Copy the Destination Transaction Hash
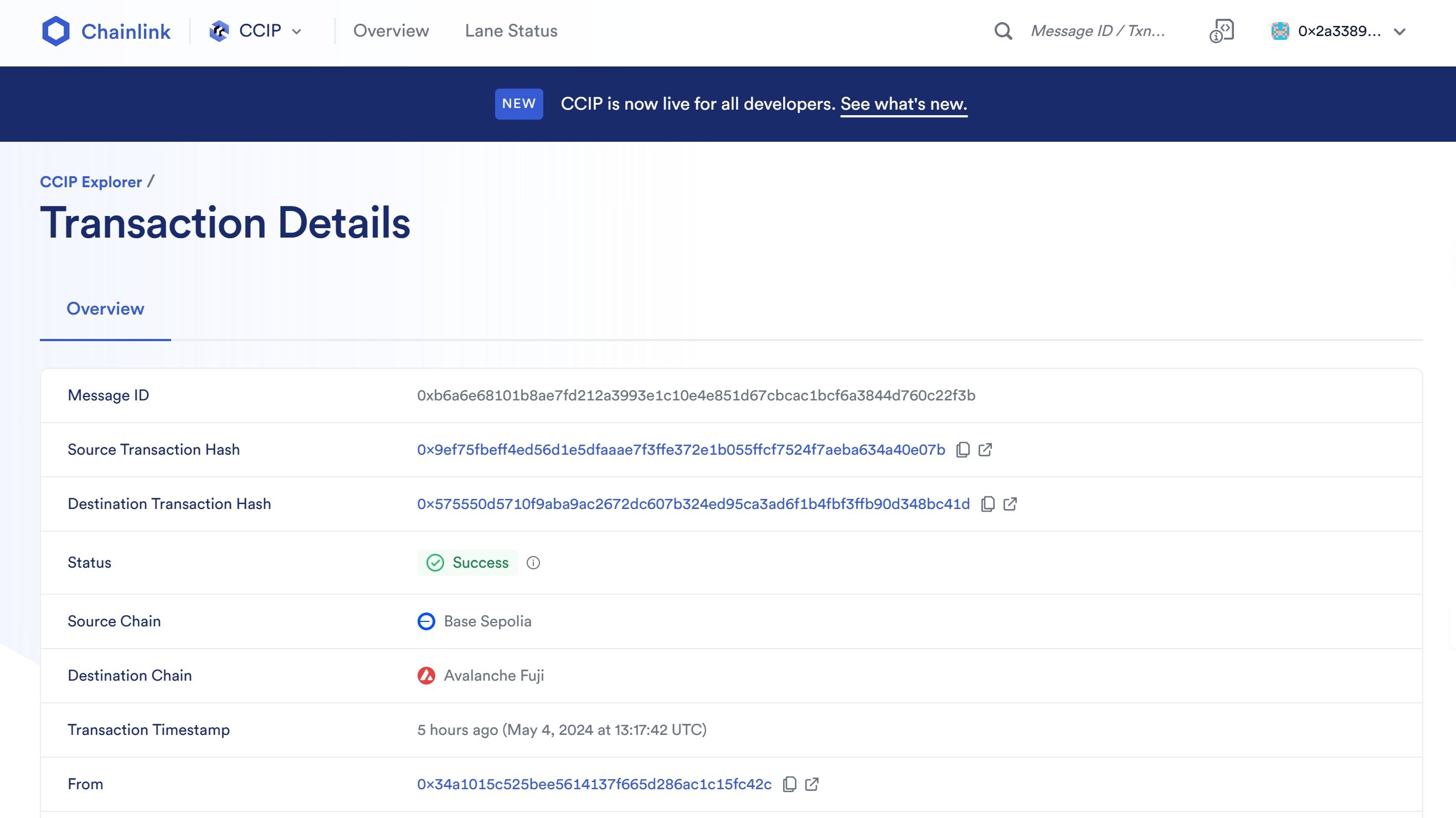 click(x=987, y=504)
